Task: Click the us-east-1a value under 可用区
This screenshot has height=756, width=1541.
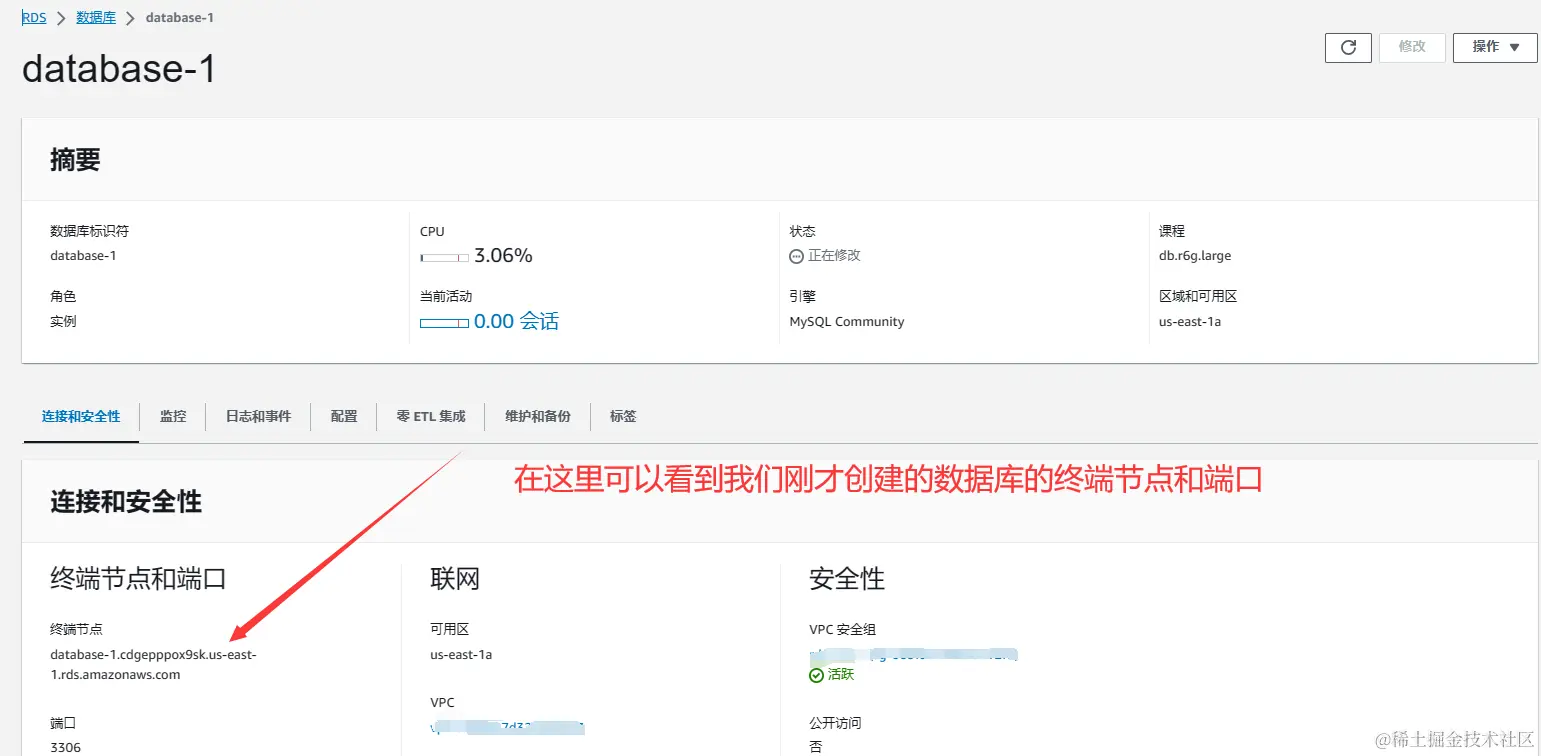Action: (x=461, y=655)
